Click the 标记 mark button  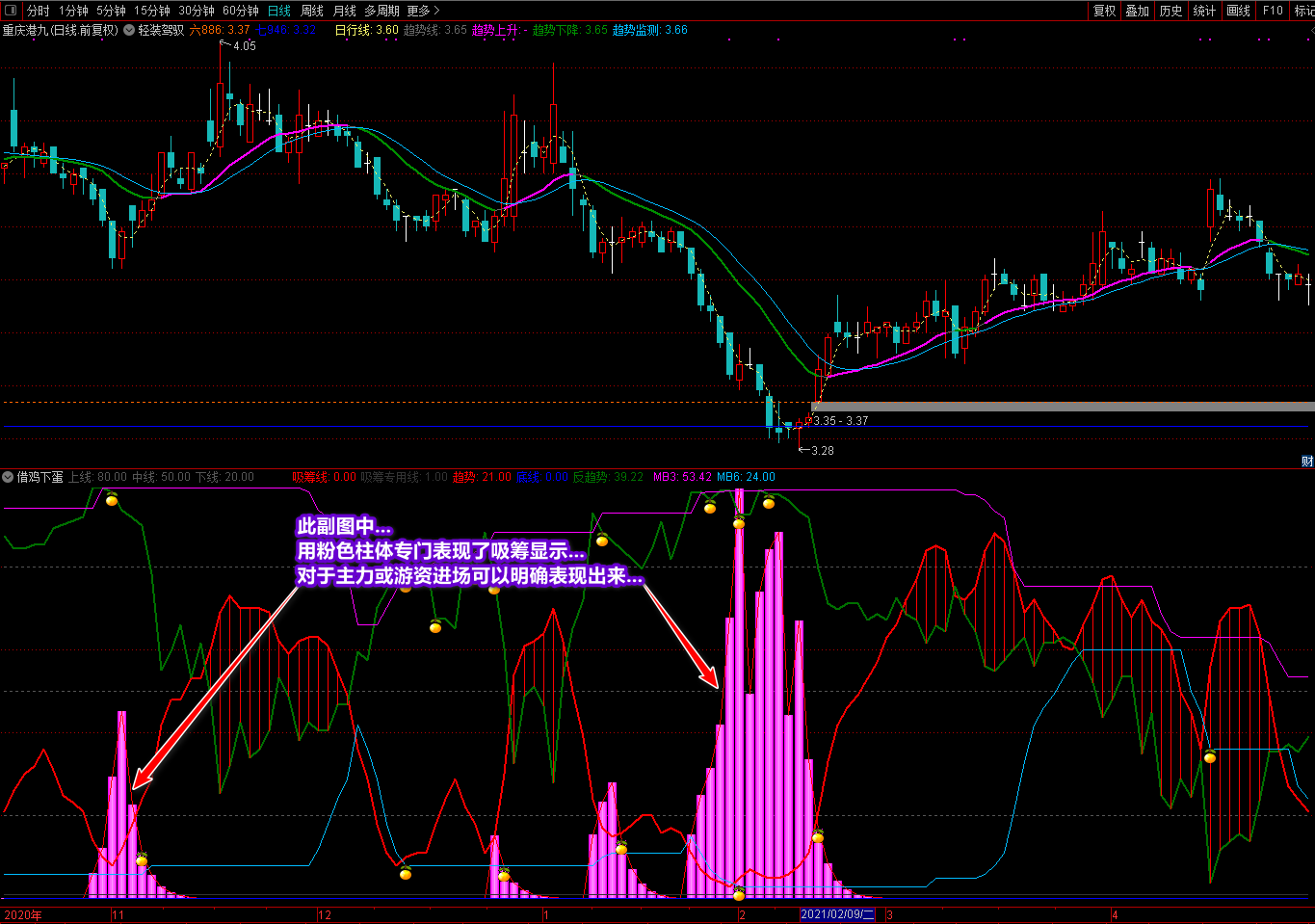point(1303,11)
